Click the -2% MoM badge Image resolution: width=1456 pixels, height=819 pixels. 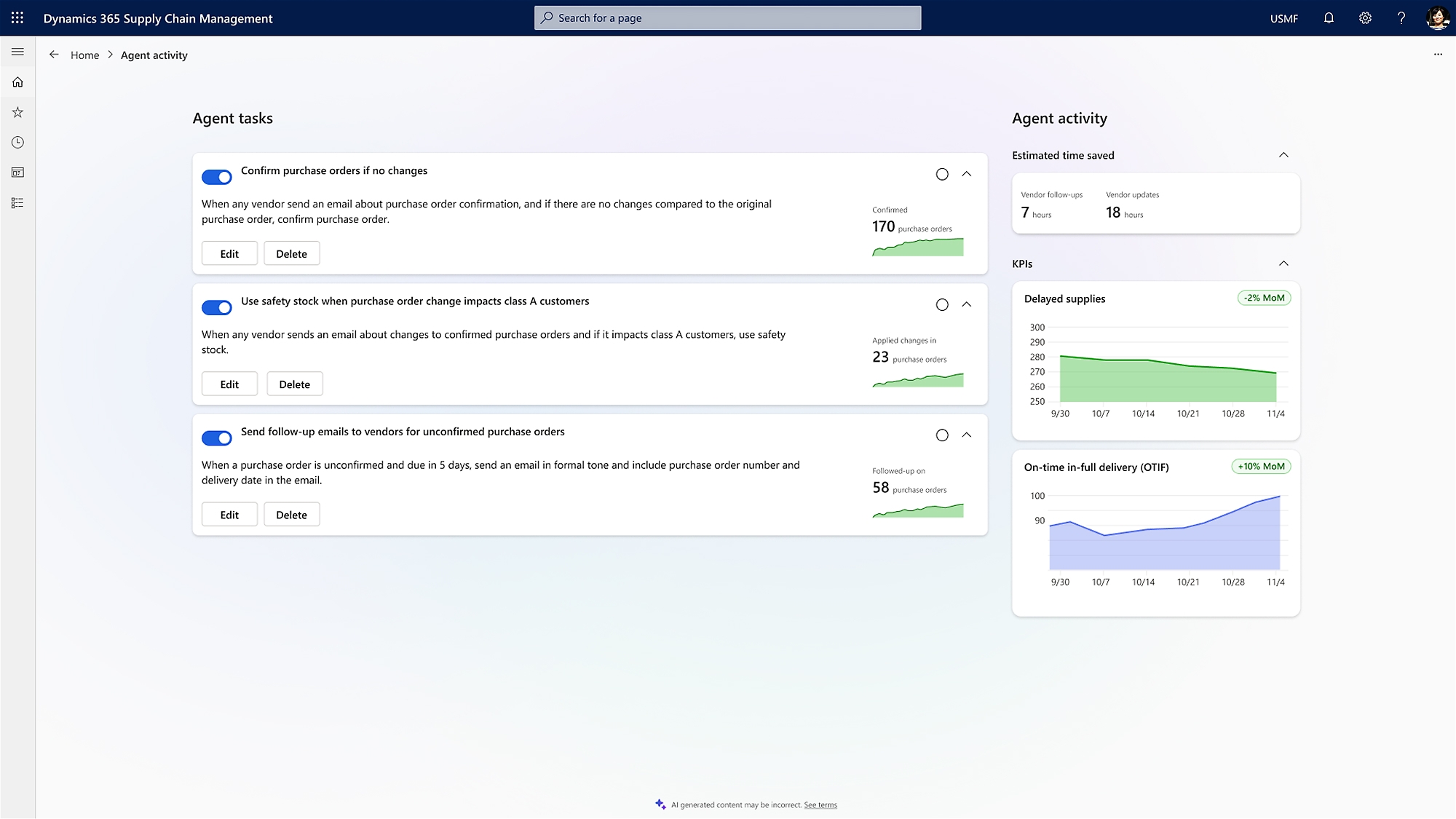1264,298
